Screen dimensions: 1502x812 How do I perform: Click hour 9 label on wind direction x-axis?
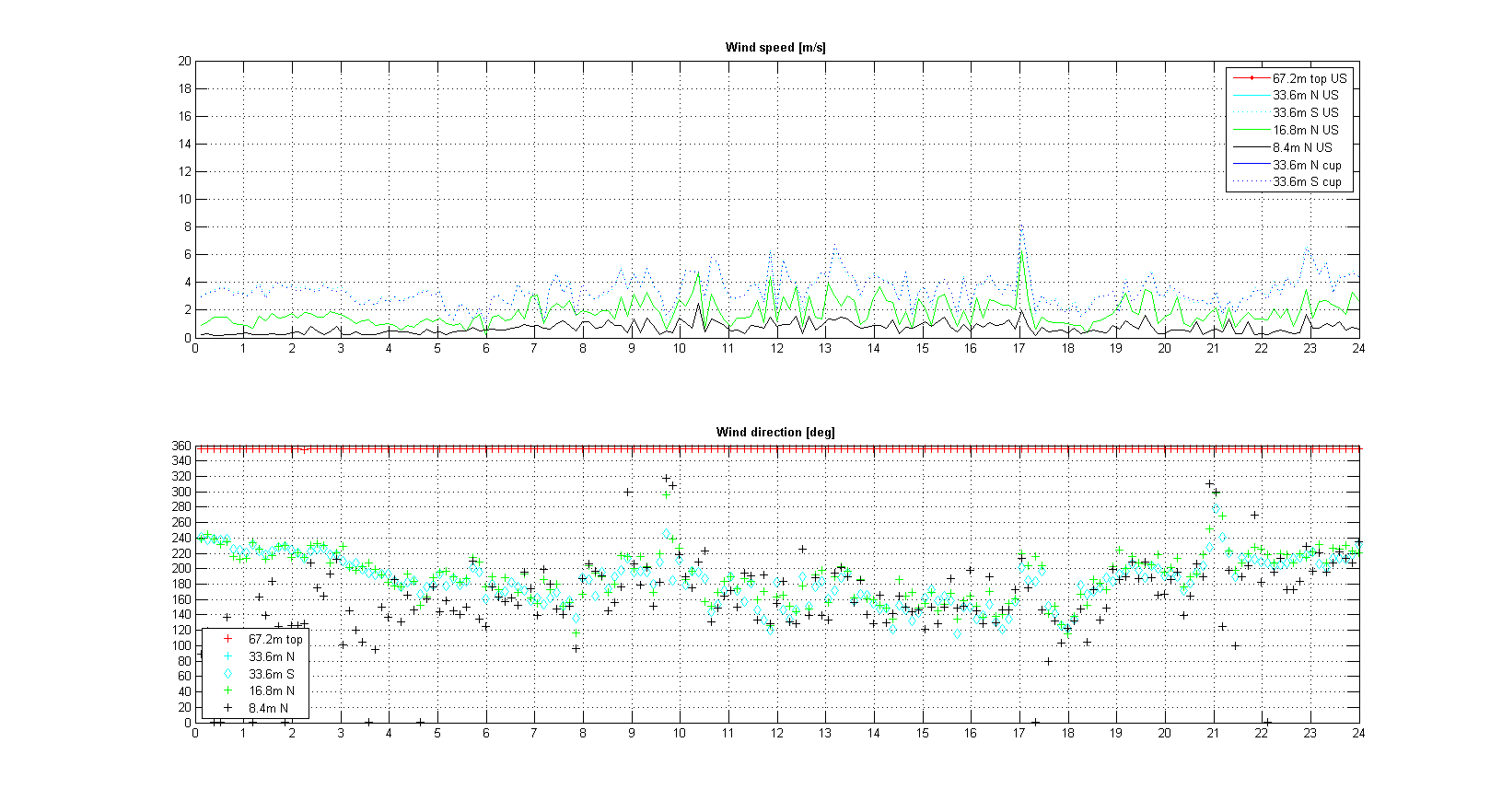[632, 734]
